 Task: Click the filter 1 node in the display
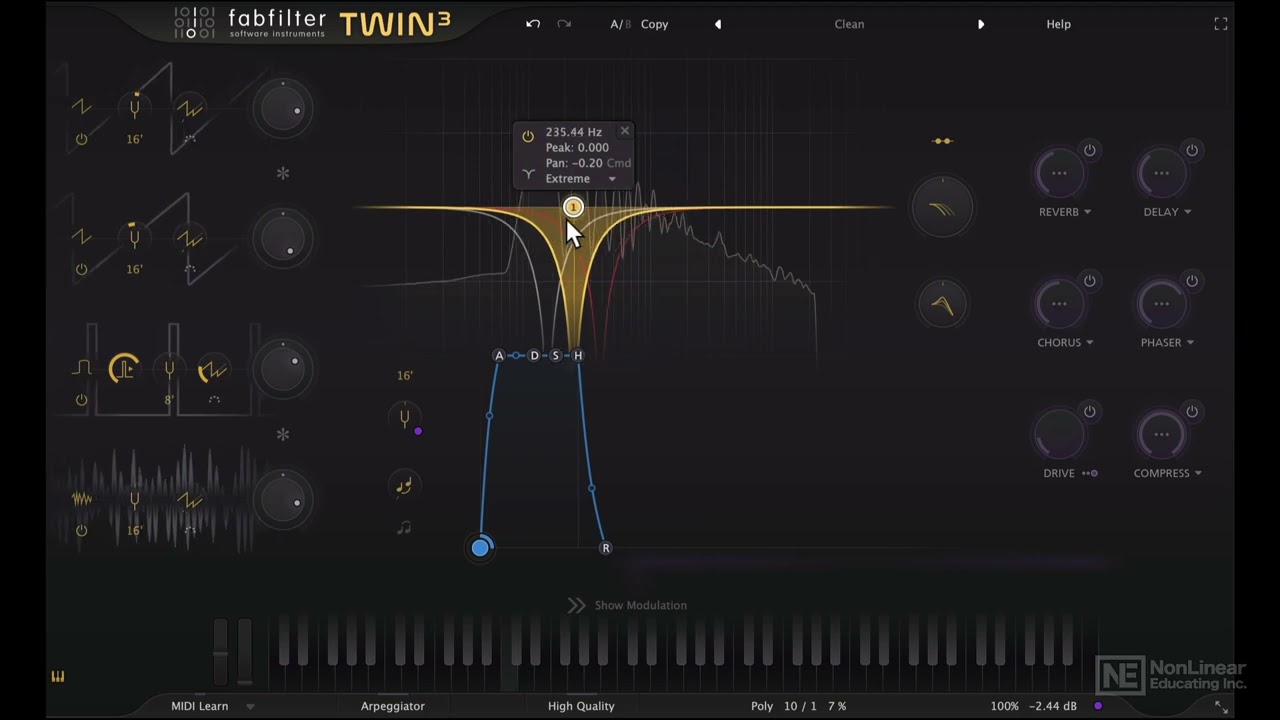pyautogui.click(x=573, y=207)
